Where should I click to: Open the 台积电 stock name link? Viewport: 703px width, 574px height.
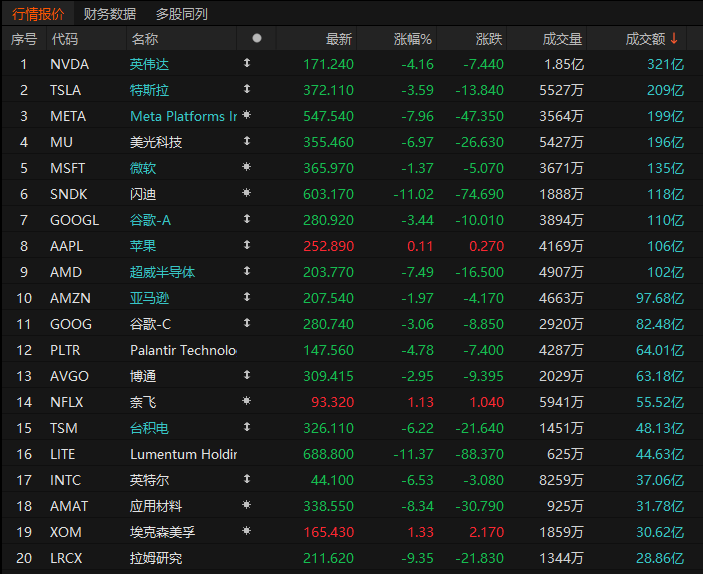click(x=149, y=428)
